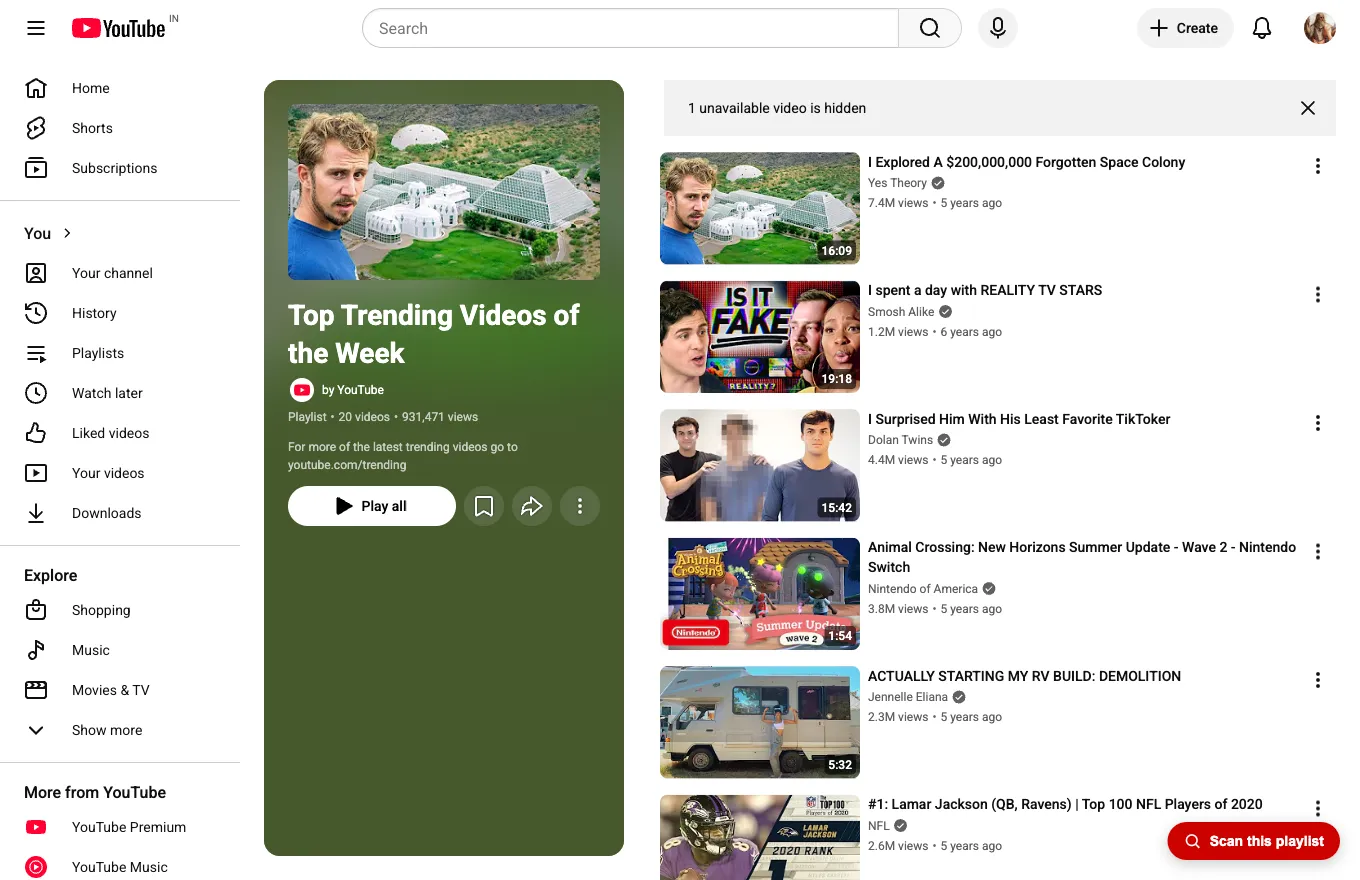Click the Home icon in the sidebar

[x=36, y=88]
